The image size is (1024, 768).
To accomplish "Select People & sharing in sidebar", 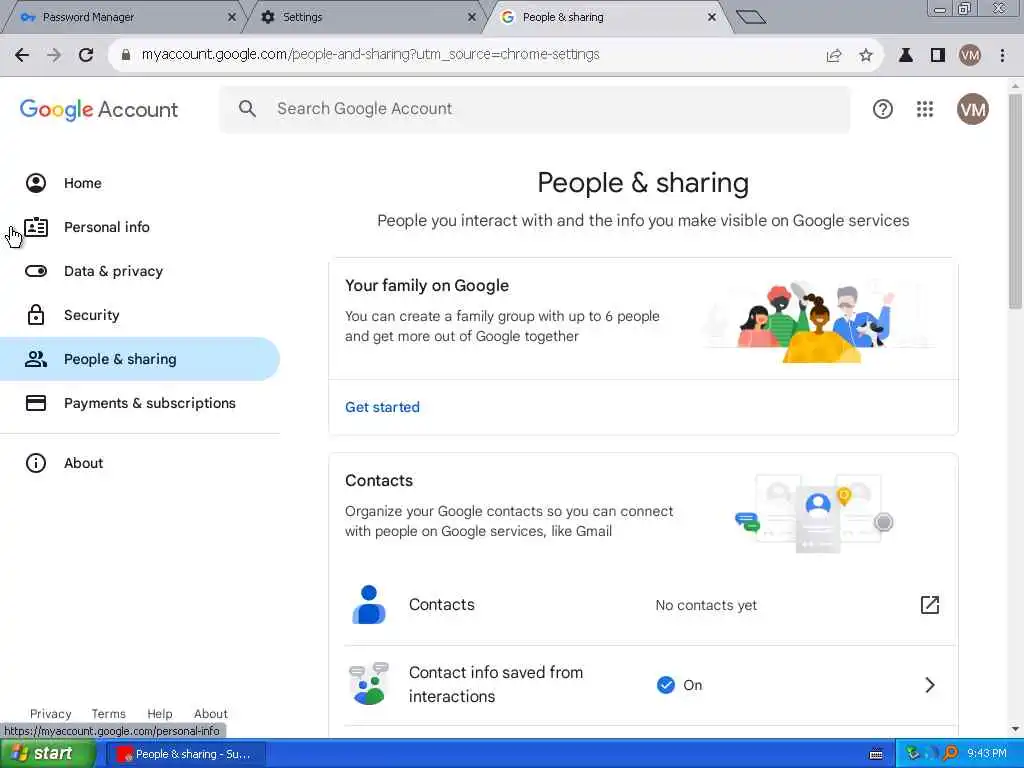I will tap(140, 359).
